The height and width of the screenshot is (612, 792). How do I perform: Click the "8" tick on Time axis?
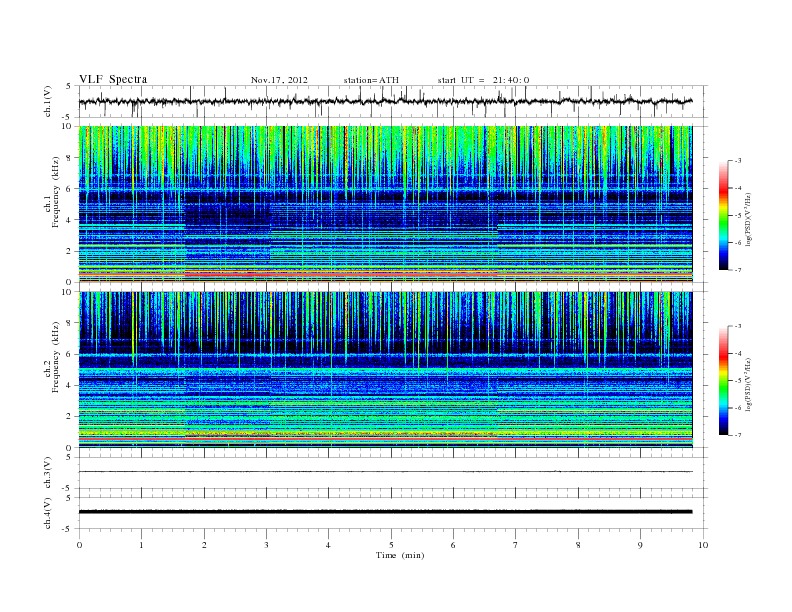[578, 545]
